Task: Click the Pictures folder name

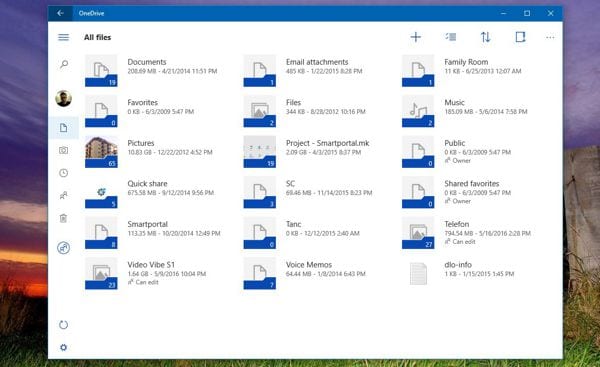Action: [x=141, y=143]
